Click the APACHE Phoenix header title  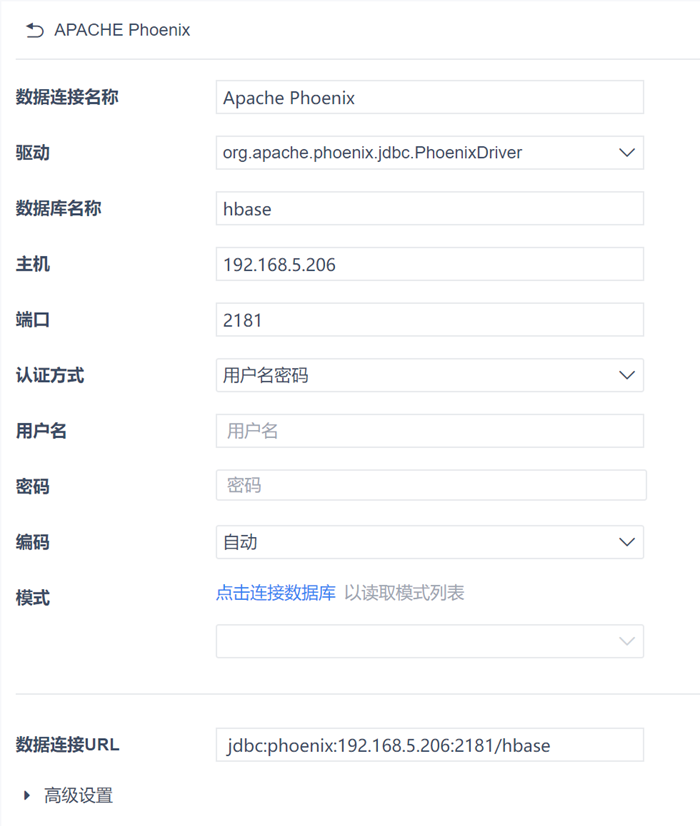coord(122,30)
